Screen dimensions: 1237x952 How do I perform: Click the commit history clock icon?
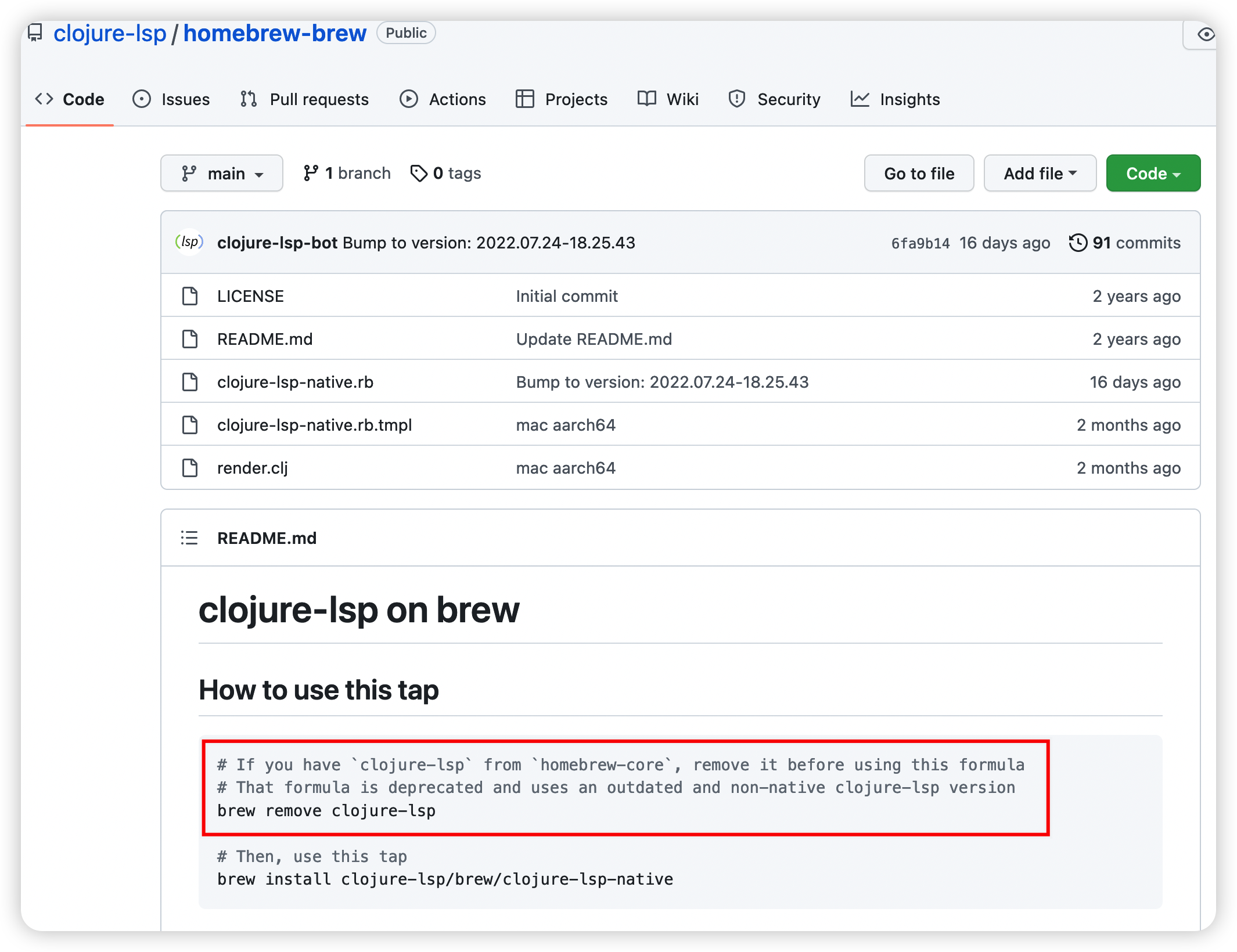[x=1079, y=243]
